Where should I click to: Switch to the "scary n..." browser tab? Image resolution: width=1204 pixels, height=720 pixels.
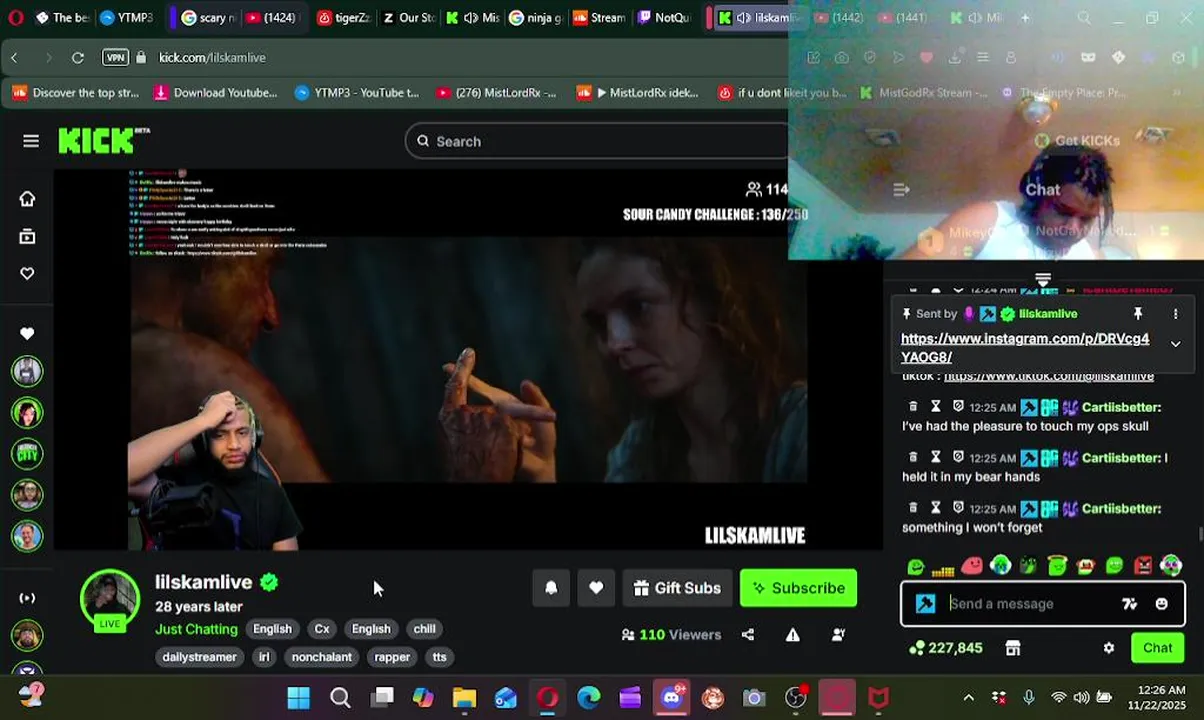[x=208, y=18]
